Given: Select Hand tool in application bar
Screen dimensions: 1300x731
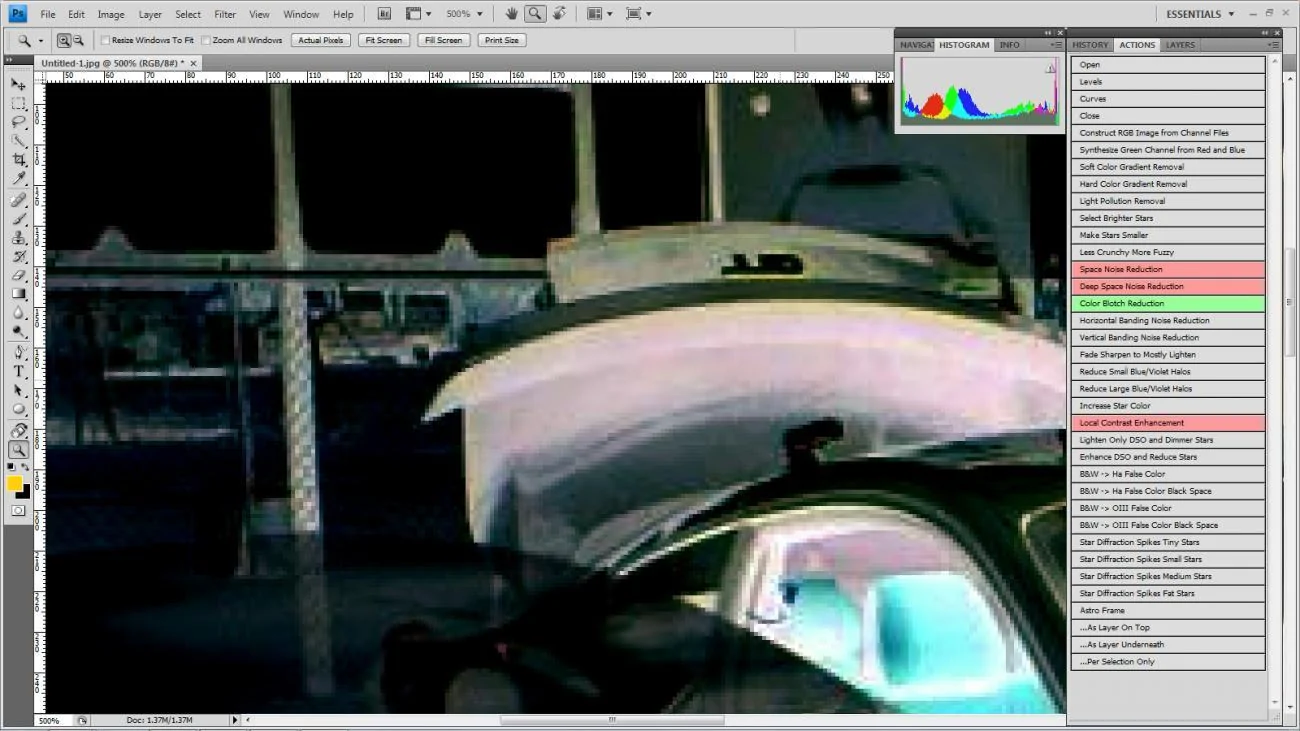Looking at the screenshot, I should [512, 14].
